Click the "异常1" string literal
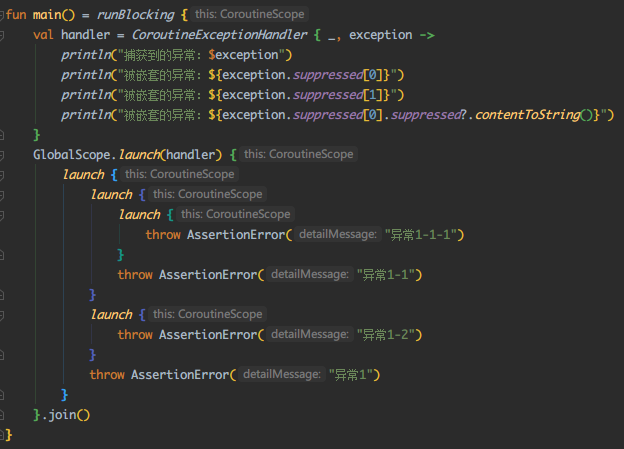This screenshot has height=449, width=624. [350, 375]
